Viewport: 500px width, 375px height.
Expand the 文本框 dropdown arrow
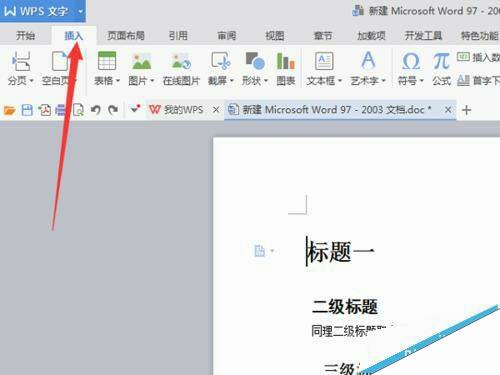[x=340, y=81]
